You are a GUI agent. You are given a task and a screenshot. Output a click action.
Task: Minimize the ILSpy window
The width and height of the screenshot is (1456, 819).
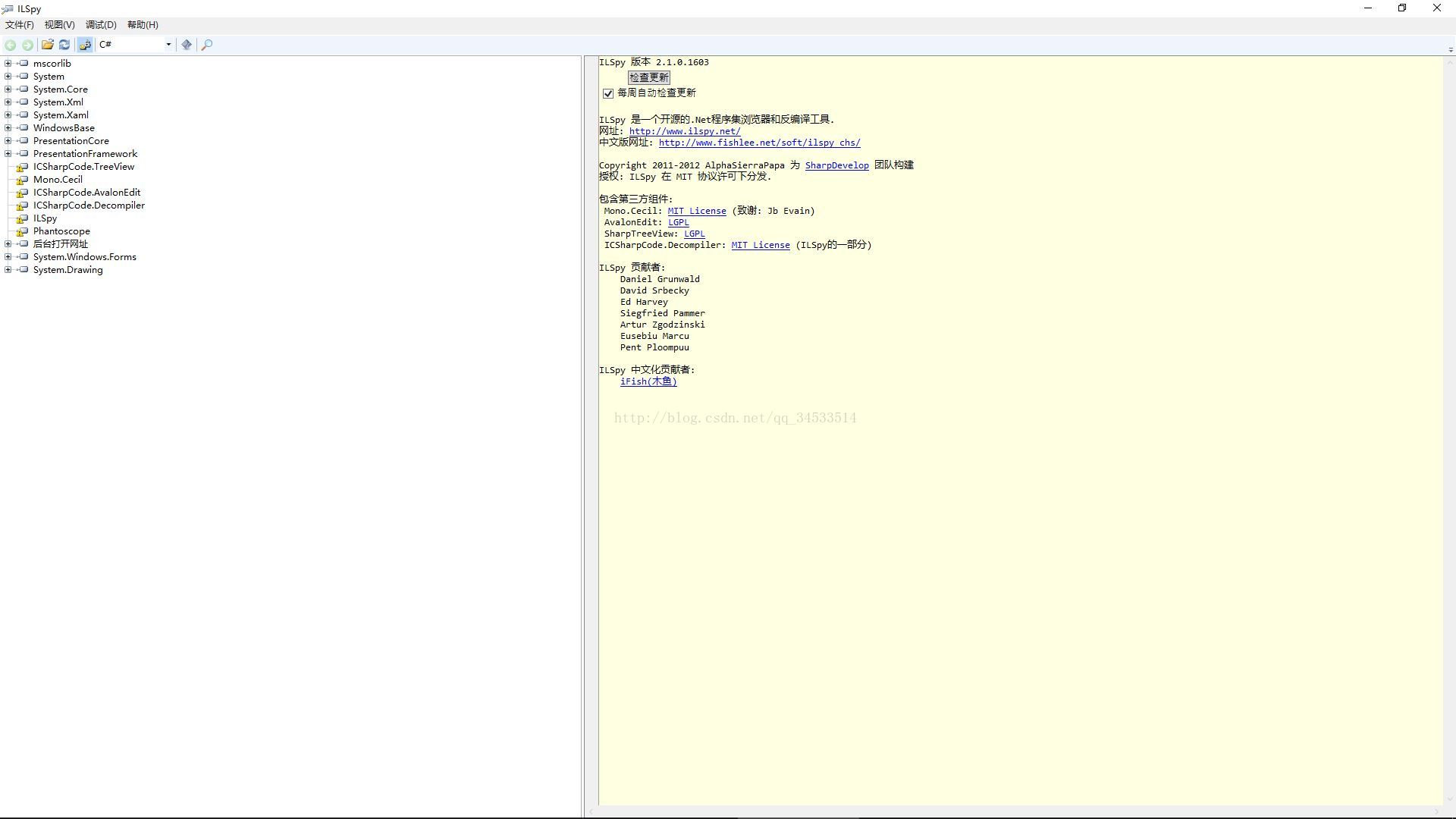click(1368, 8)
